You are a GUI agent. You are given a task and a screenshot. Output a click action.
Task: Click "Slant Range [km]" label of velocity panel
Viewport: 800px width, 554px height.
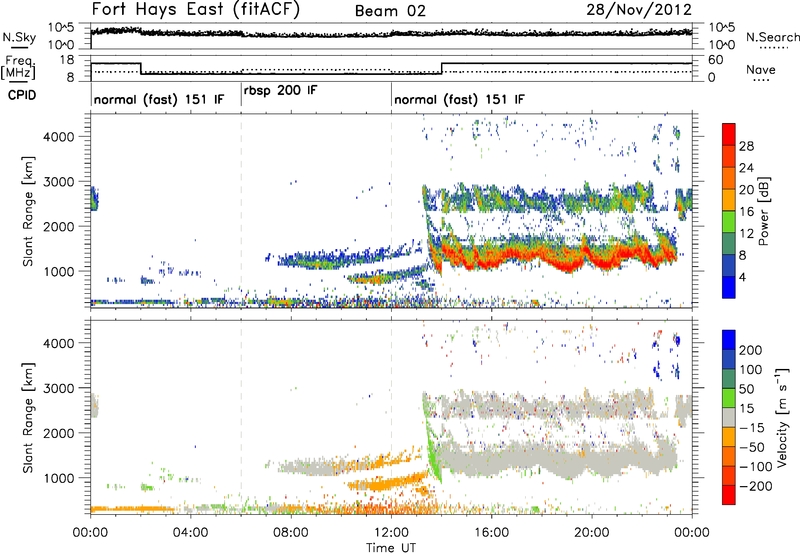point(28,417)
